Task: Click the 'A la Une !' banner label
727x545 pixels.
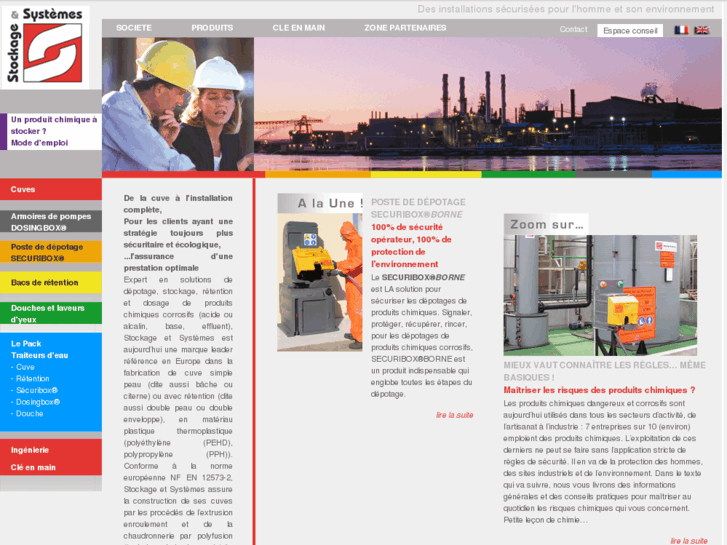Action: (x=320, y=203)
